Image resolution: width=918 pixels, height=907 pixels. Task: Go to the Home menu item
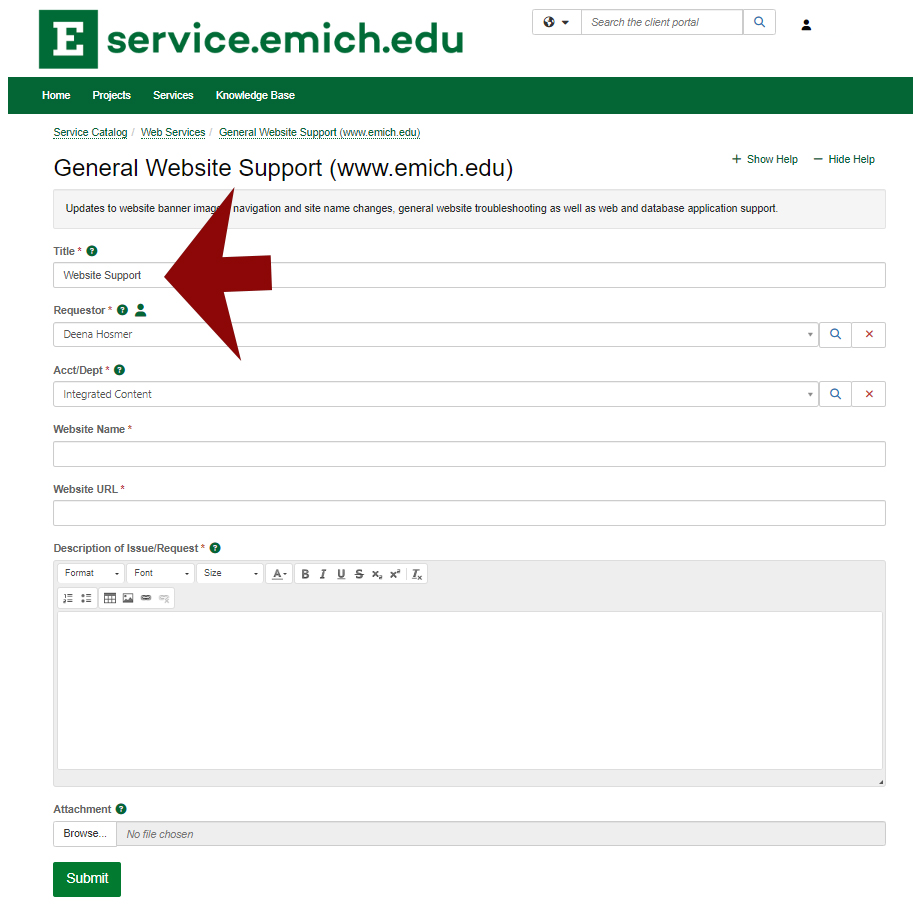[x=56, y=95]
